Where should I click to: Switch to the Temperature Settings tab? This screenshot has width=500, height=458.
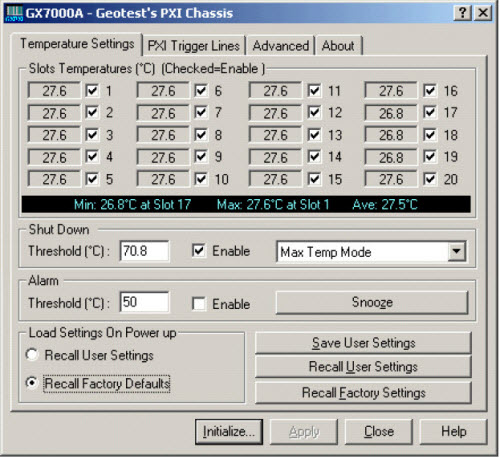click(77, 44)
